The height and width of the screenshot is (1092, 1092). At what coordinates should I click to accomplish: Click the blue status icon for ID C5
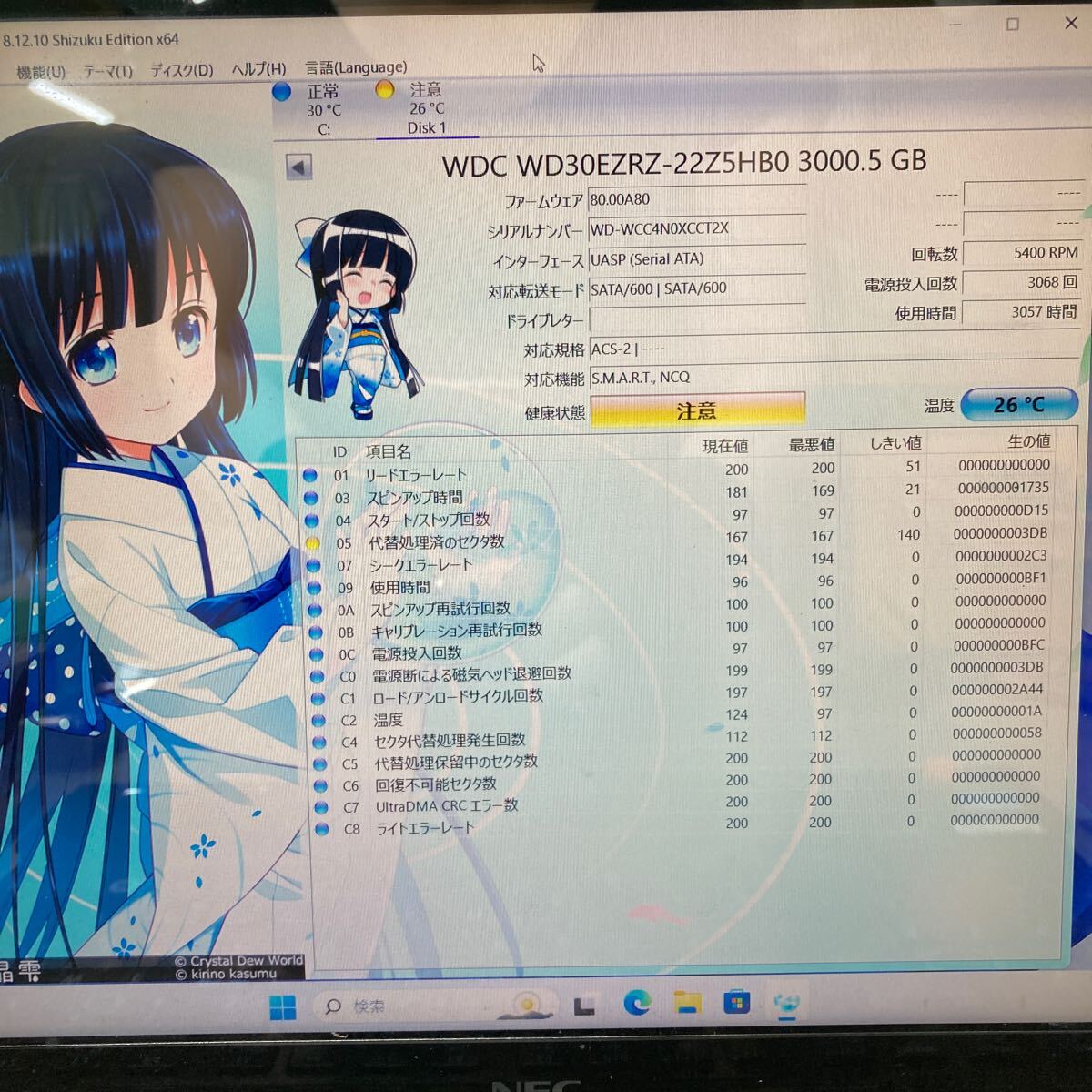tap(319, 763)
